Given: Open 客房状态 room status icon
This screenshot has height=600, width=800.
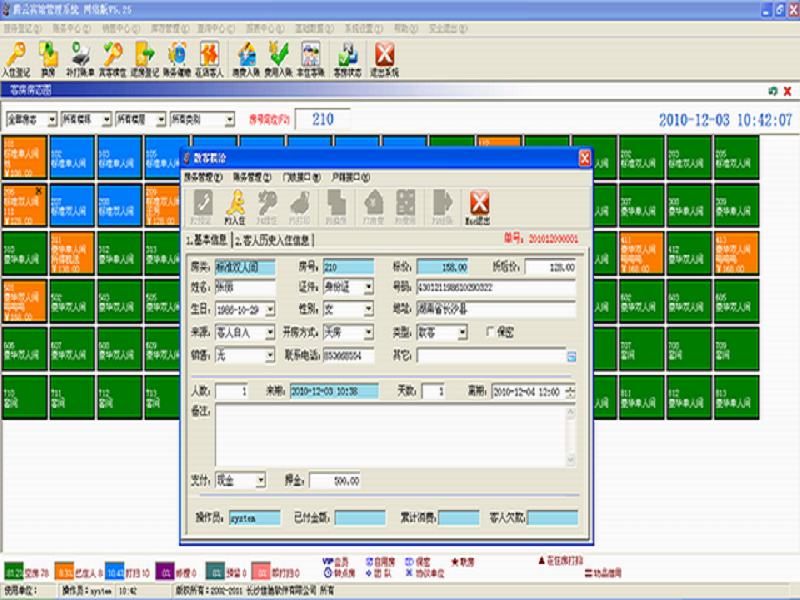Looking at the screenshot, I should coord(346,56).
